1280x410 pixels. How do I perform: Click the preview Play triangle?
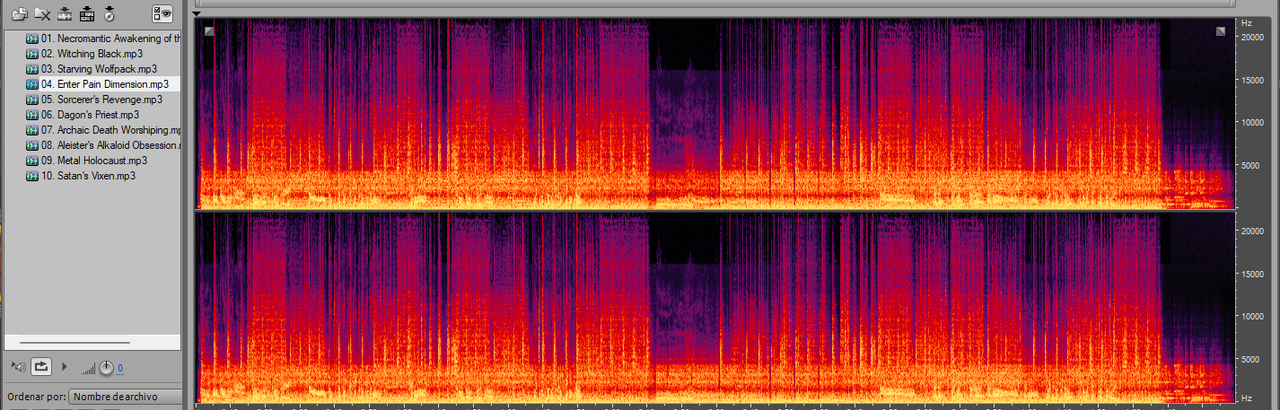[65, 367]
